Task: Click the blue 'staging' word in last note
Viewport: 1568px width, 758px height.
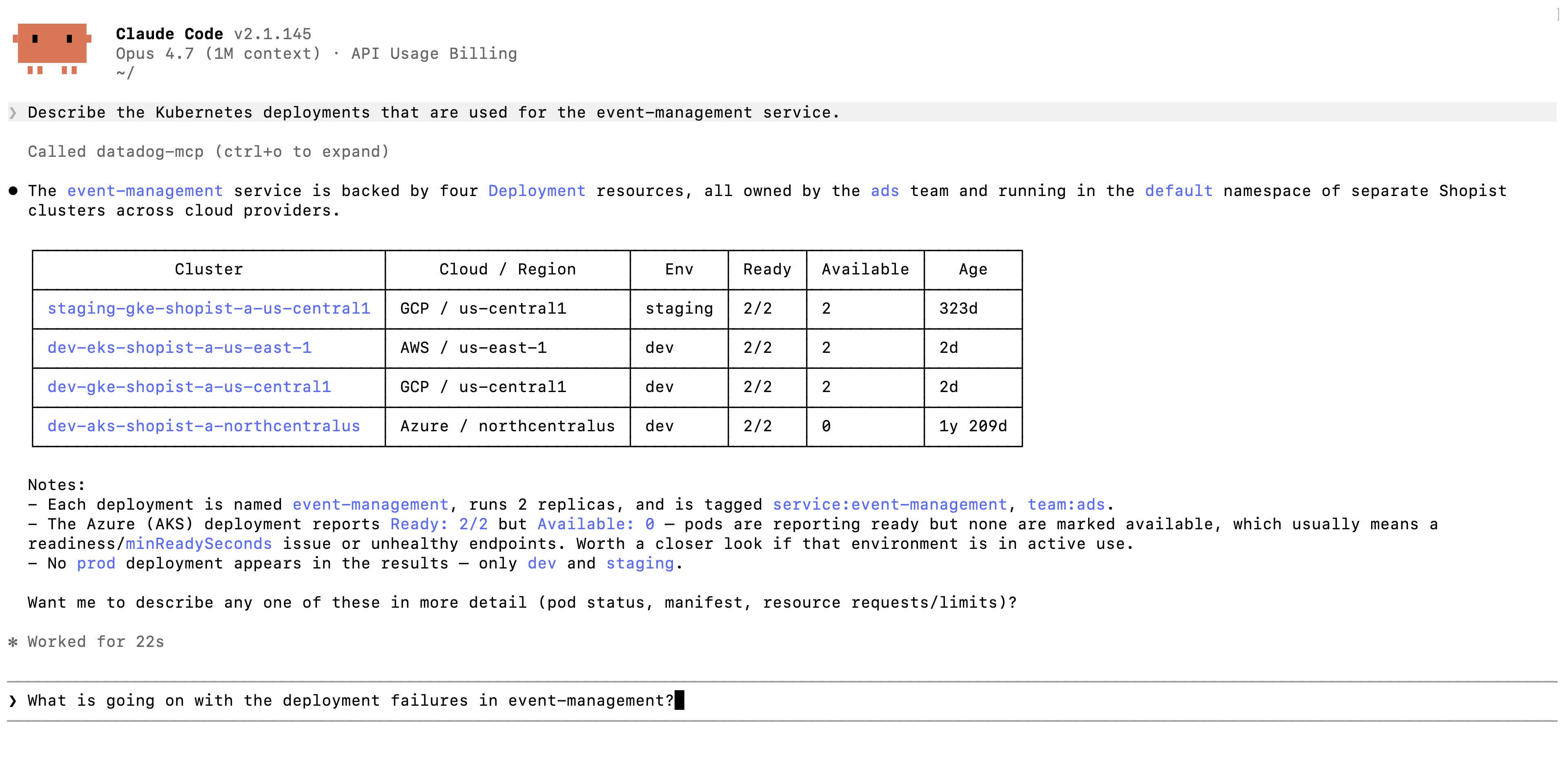Action: [x=640, y=564]
